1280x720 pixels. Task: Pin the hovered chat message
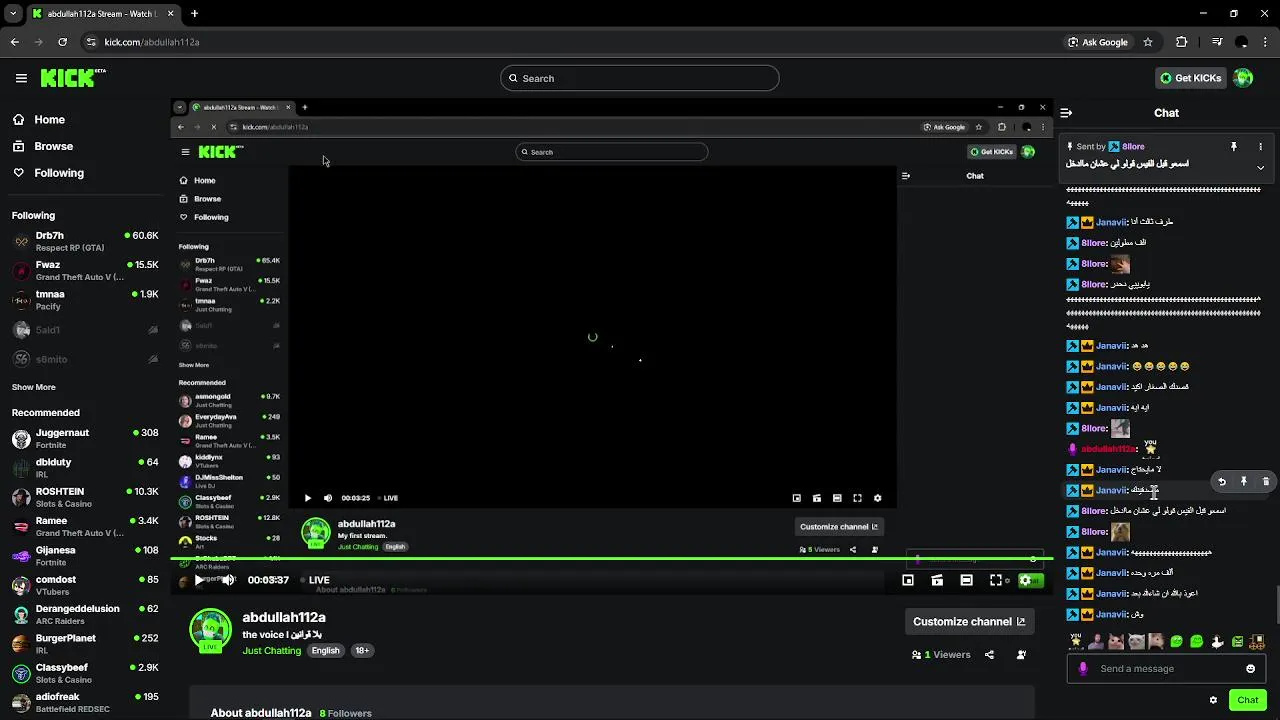[1244, 482]
